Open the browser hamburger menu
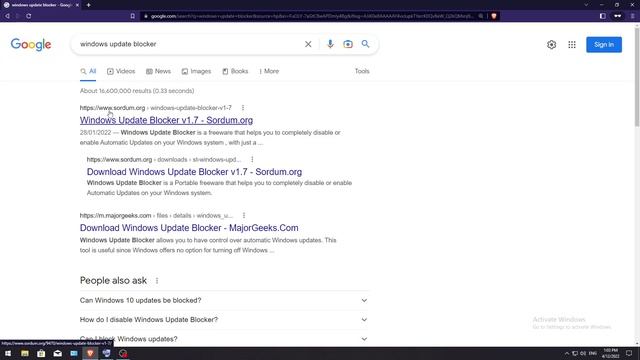This screenshot has width=640, height=360. (633, 16)
